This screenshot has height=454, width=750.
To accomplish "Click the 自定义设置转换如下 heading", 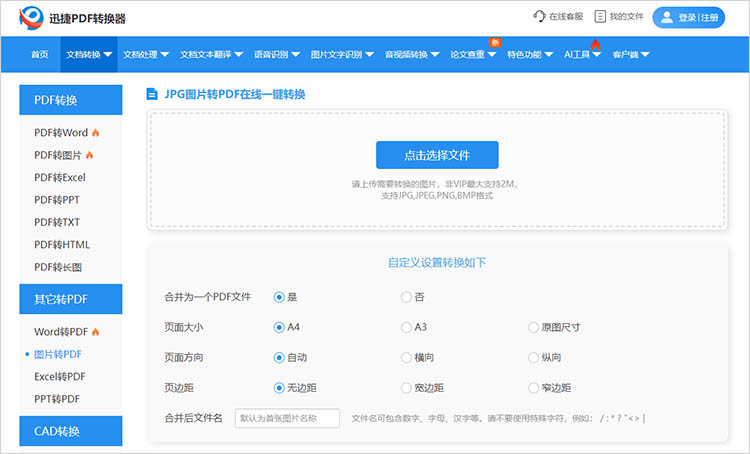I will 437,263.
